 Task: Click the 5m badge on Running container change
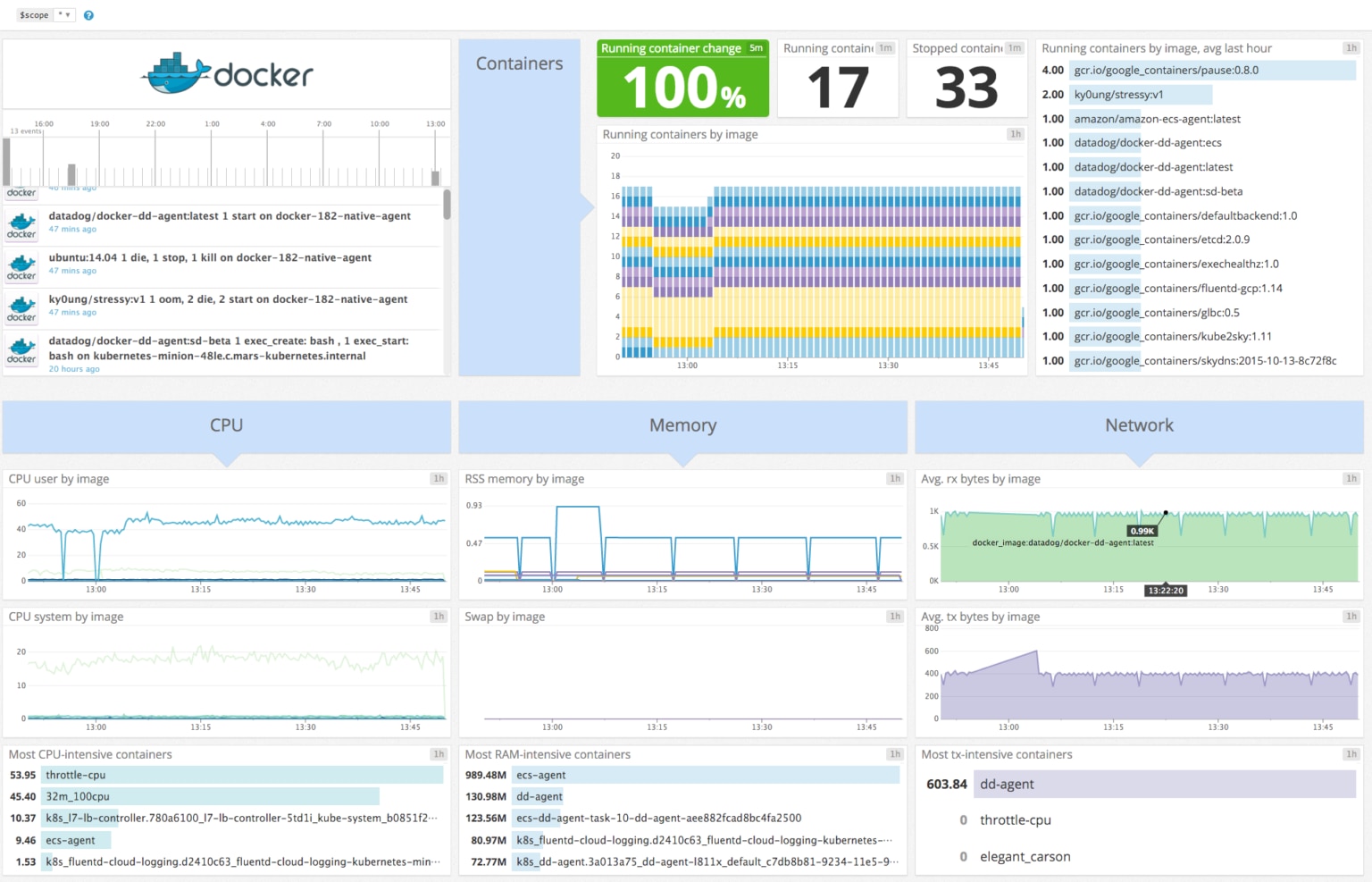tap(756, 48)
